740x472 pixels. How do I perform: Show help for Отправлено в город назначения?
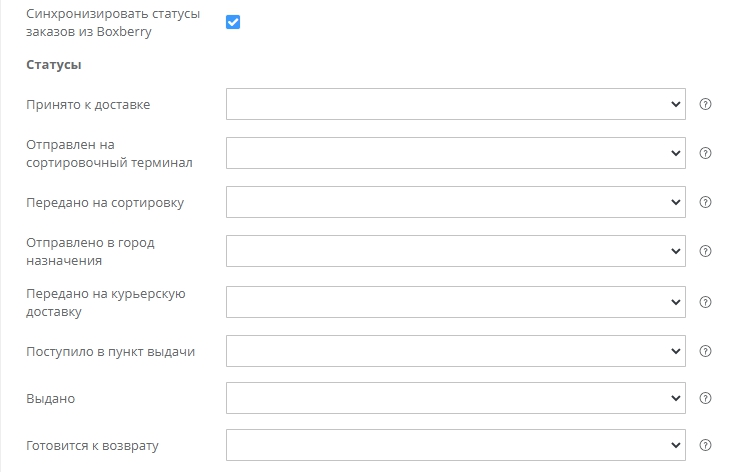[x=705, y=251]
